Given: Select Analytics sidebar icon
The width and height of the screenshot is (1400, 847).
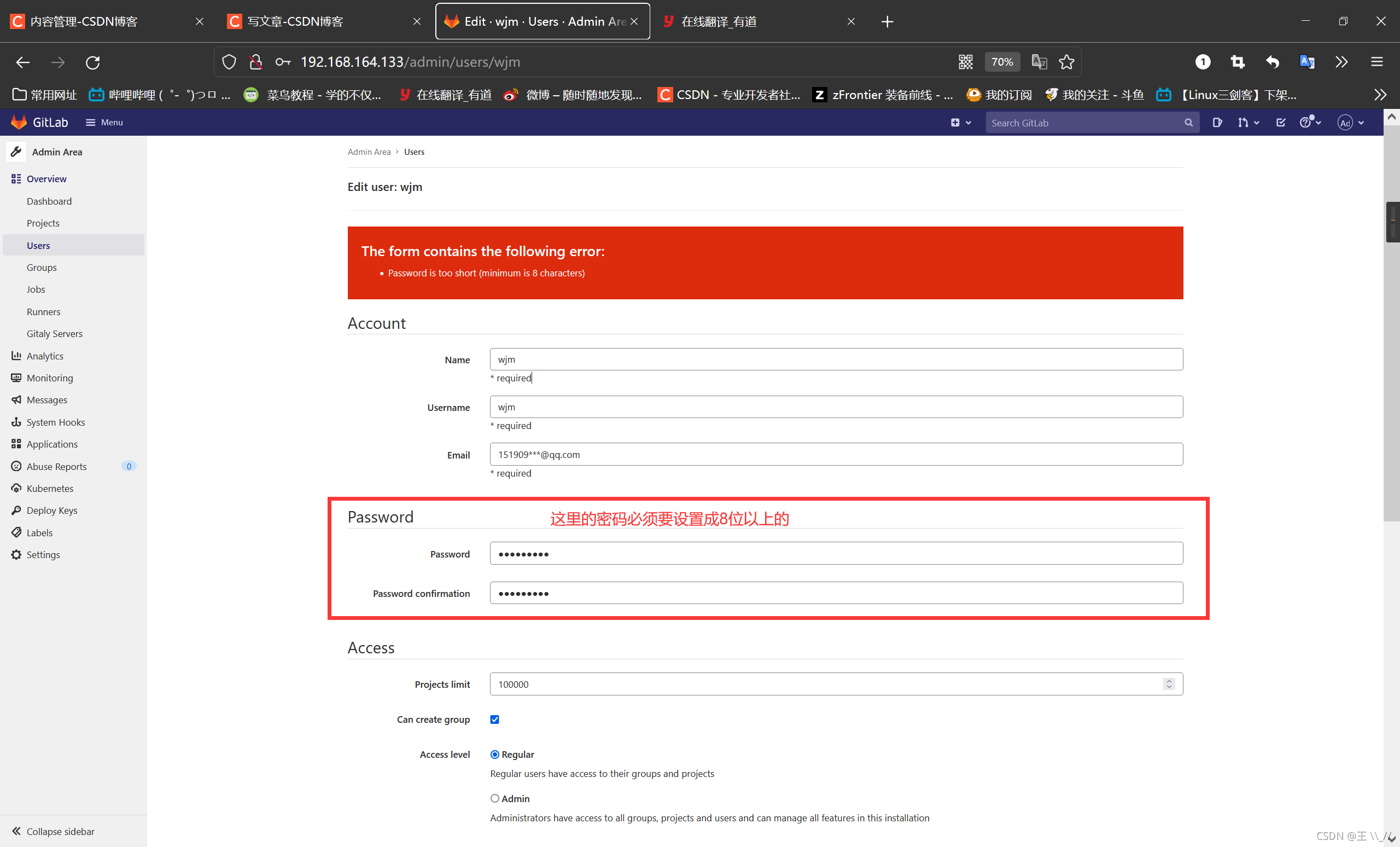Looking at the screenshot, I should [x=16, y=355].
